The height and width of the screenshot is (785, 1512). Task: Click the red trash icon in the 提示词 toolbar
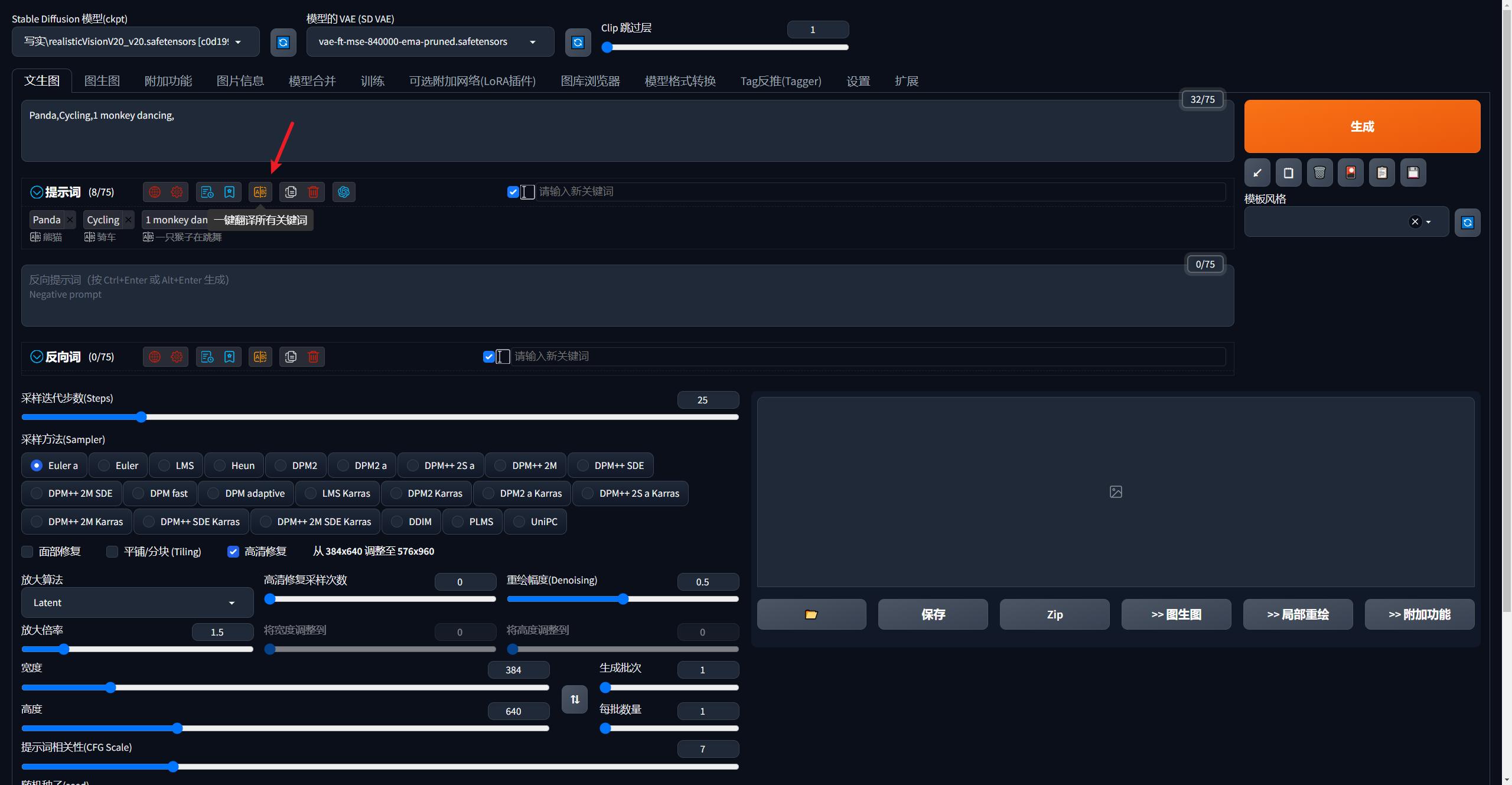[314, 192]
